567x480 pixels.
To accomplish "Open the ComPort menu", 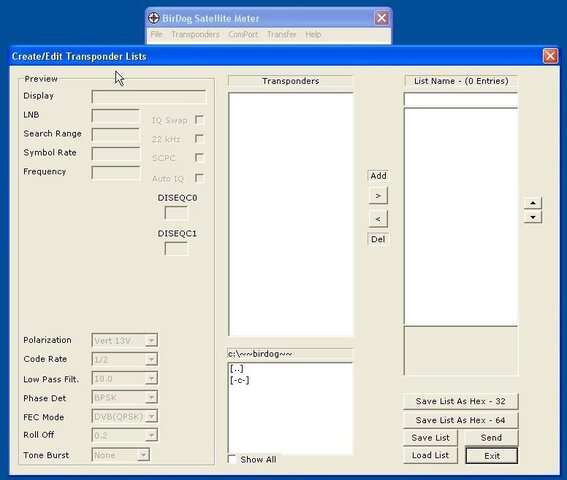I will (243, 34).
